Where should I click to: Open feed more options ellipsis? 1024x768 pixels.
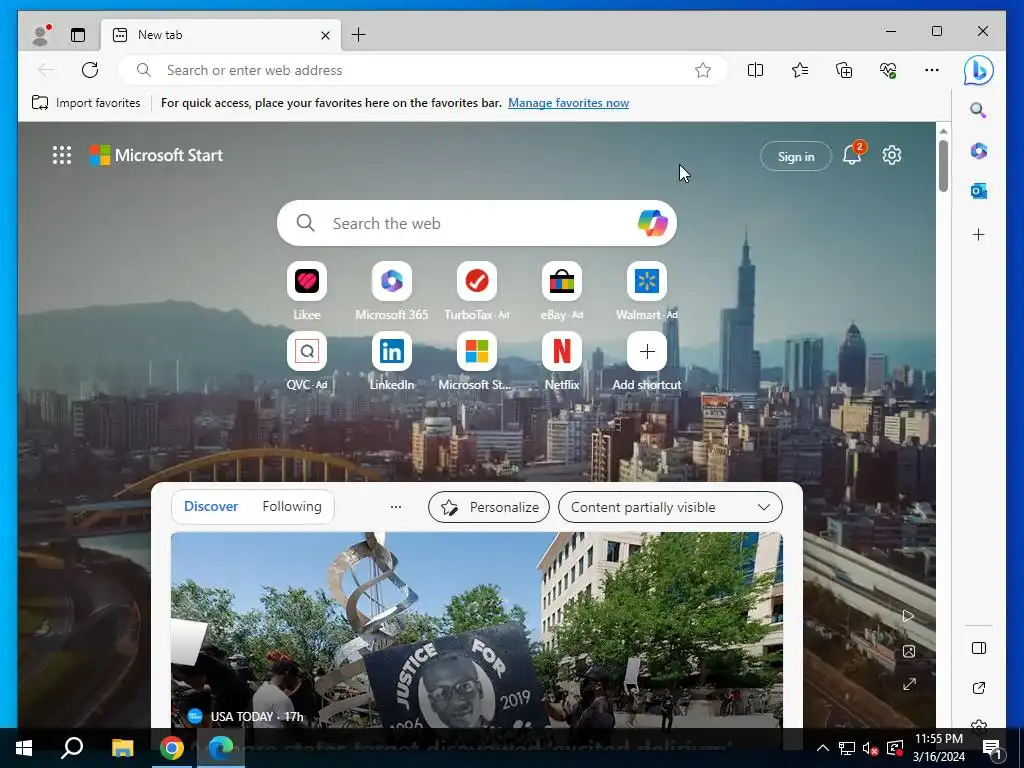coord(396,507)
